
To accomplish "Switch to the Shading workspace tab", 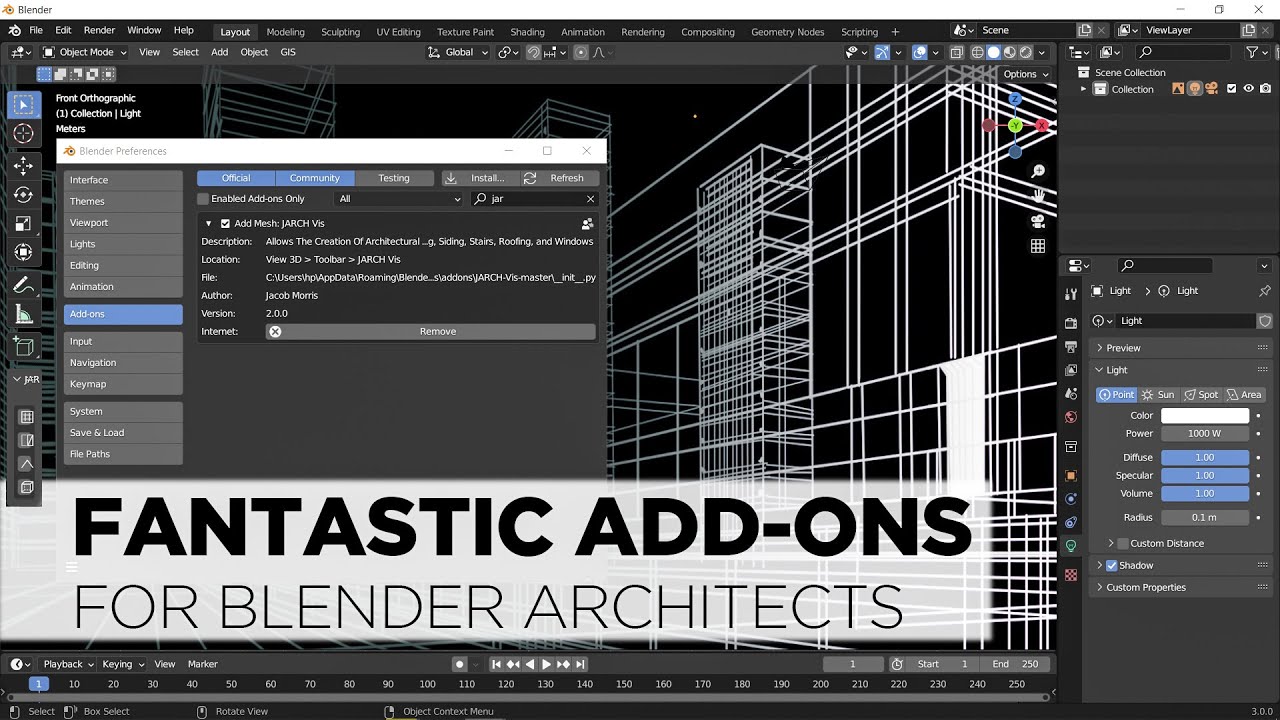I will coord(527,32).
